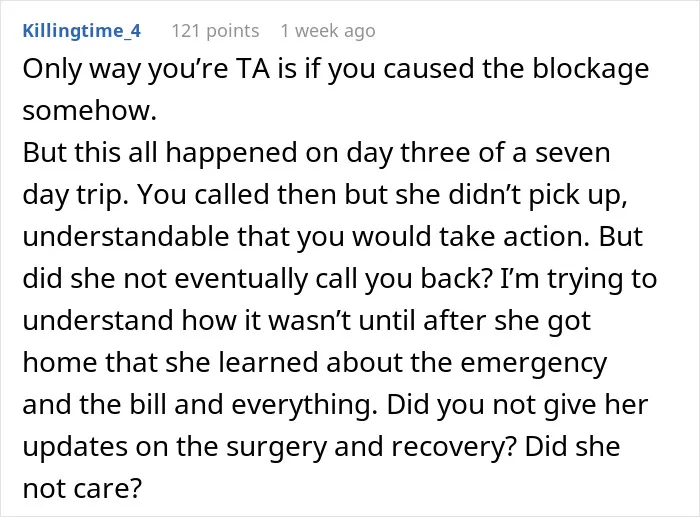Click the word seven in the comment

pos(572,153)
